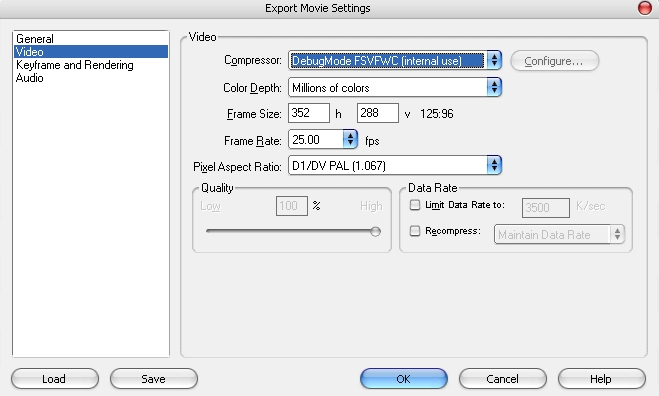659x396 pixels.
Task: Open the Compressor dropdown
Action: pyautogui.click(x=395, y=61)
